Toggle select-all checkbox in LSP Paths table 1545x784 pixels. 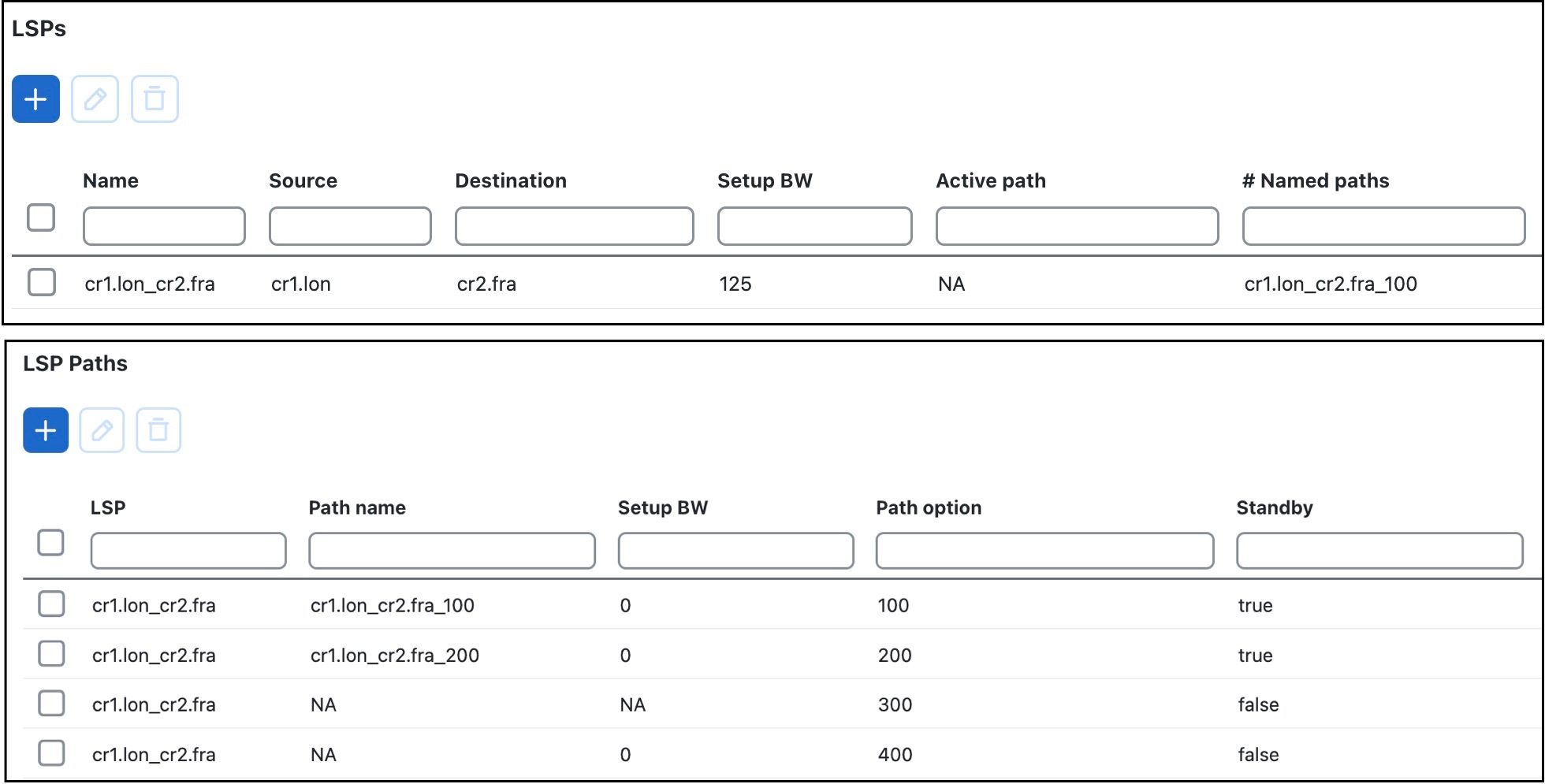pos(51,543)
